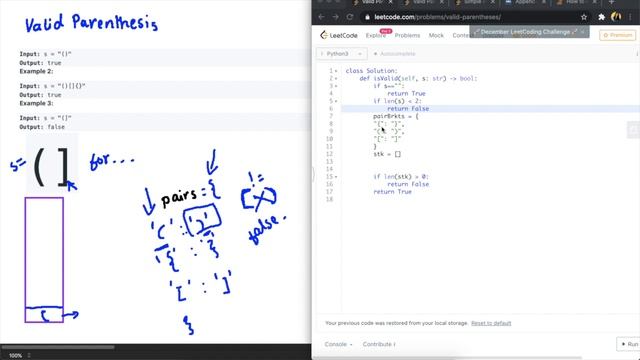Dismiss the December LeetCoding Challenge banner
This screenshot has height=360, width=640.
coord(582,32)
